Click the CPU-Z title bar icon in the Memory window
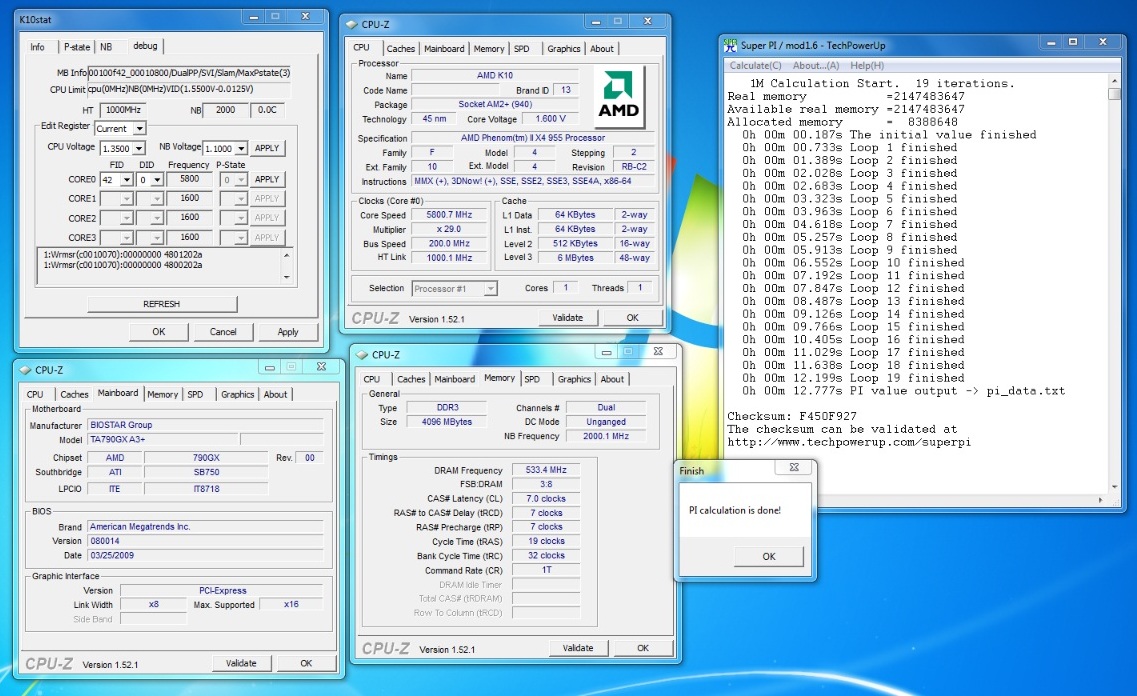The image size is (1137, 696). [x=363, y=355]
